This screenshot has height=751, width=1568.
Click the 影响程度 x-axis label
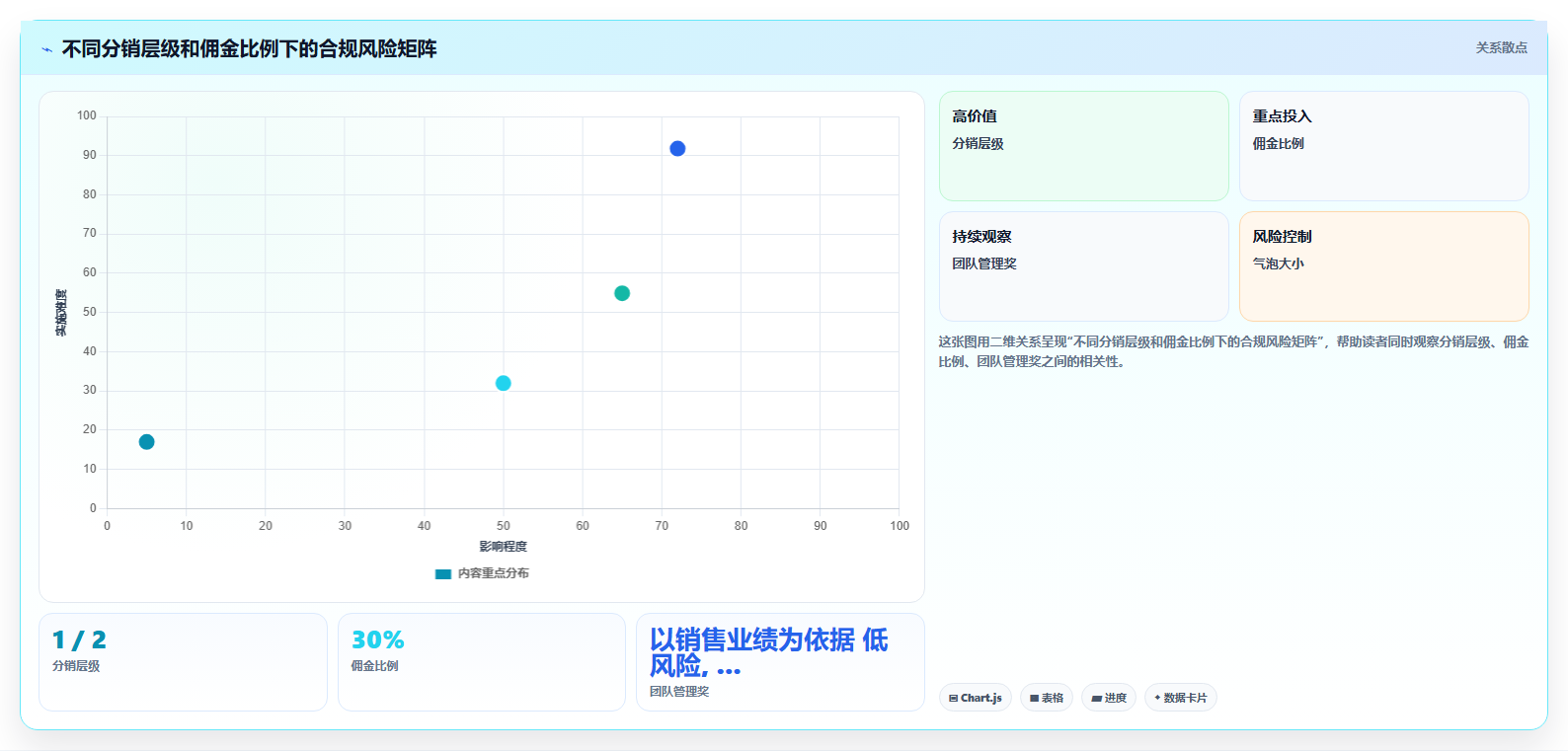point(504,547)
